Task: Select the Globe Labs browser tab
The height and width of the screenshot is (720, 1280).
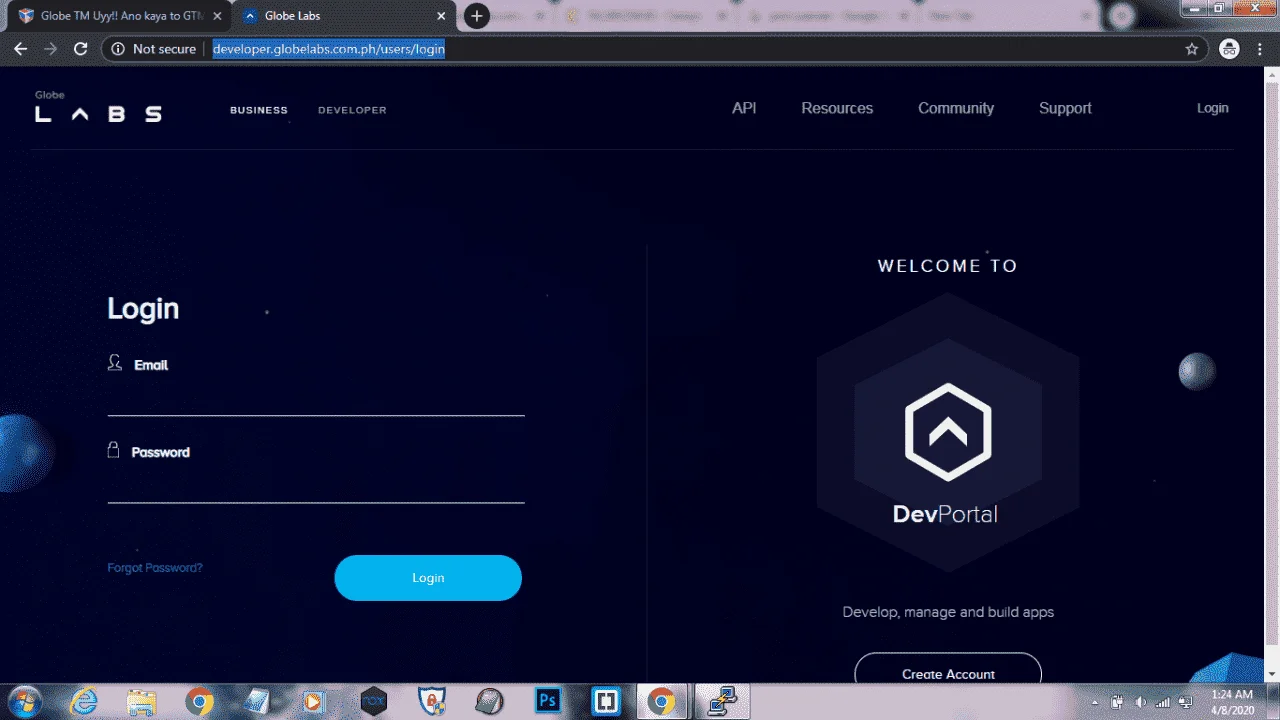Action: [343, 16]
